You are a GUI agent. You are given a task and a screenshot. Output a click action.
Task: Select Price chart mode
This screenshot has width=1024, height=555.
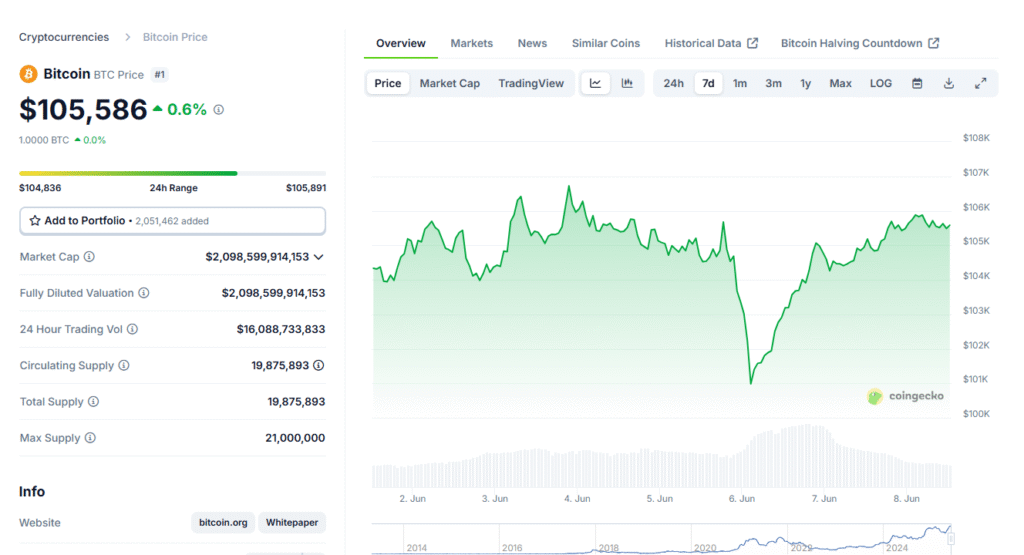[x=388, y=83]
